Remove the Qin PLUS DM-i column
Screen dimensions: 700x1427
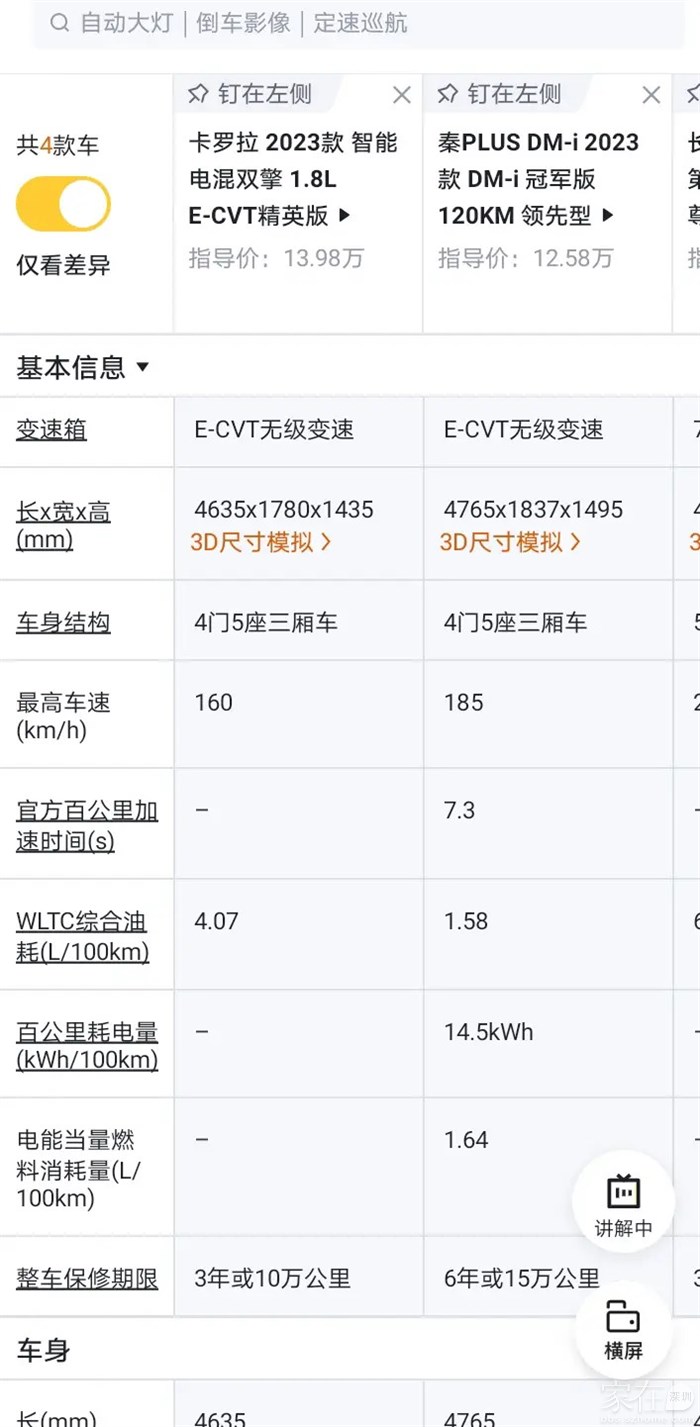(651, 95)
